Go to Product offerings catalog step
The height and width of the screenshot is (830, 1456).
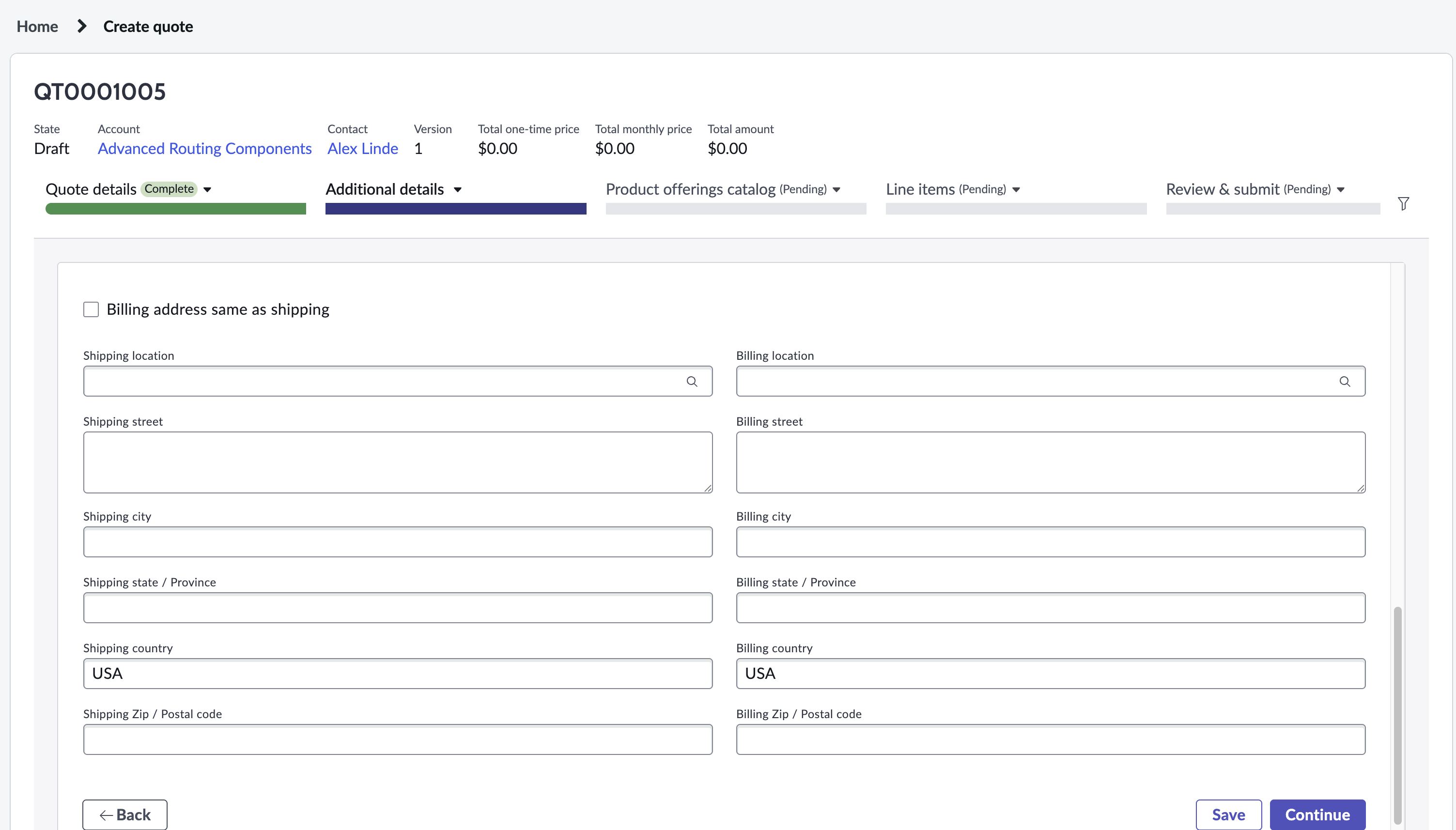(690, 189)
